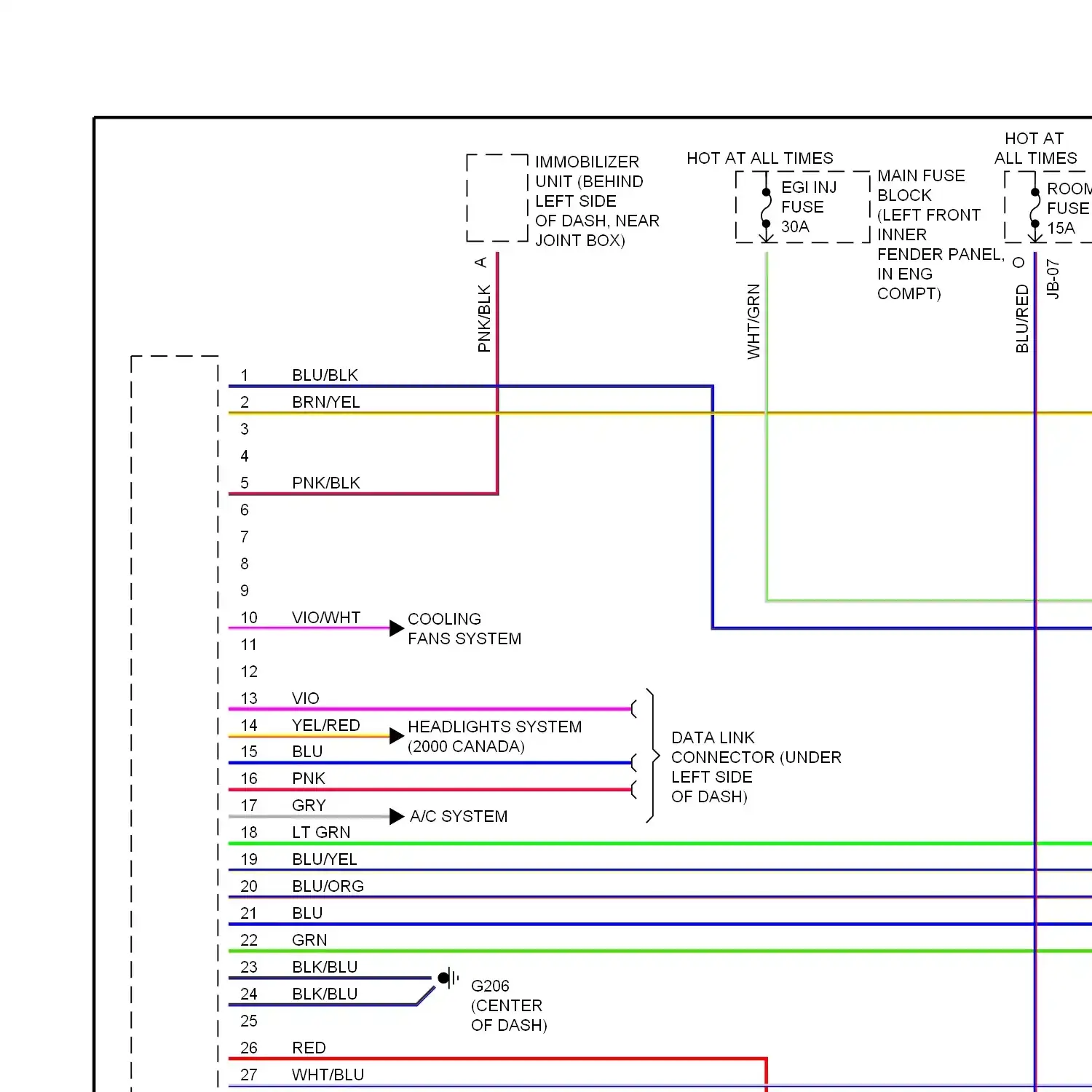Screen dimensions: 1092x1092
Task: Select the GRY label on pin 17
Action: coord(309,805)
